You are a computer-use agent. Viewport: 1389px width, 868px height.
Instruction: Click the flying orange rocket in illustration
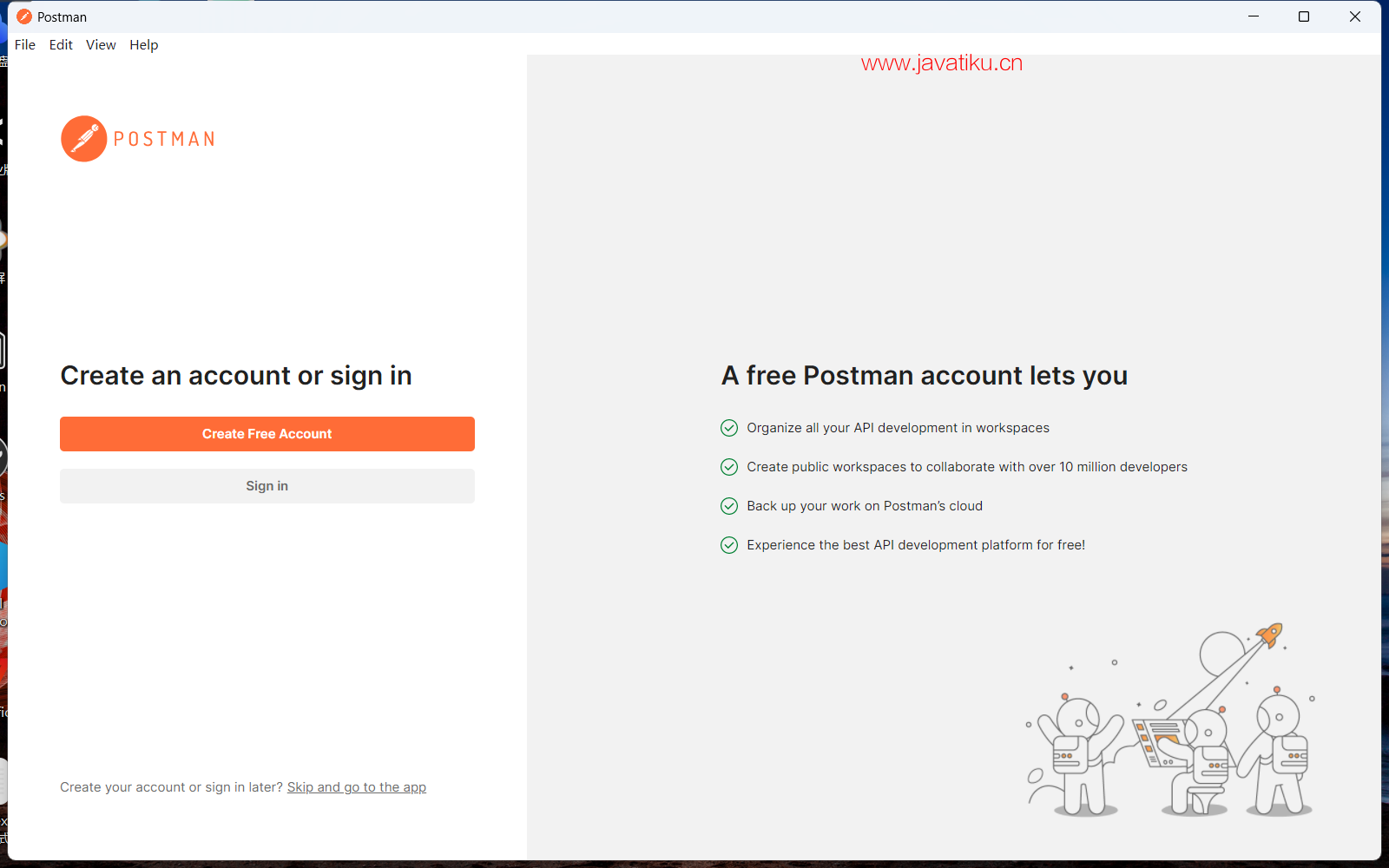click(1270, 635)
